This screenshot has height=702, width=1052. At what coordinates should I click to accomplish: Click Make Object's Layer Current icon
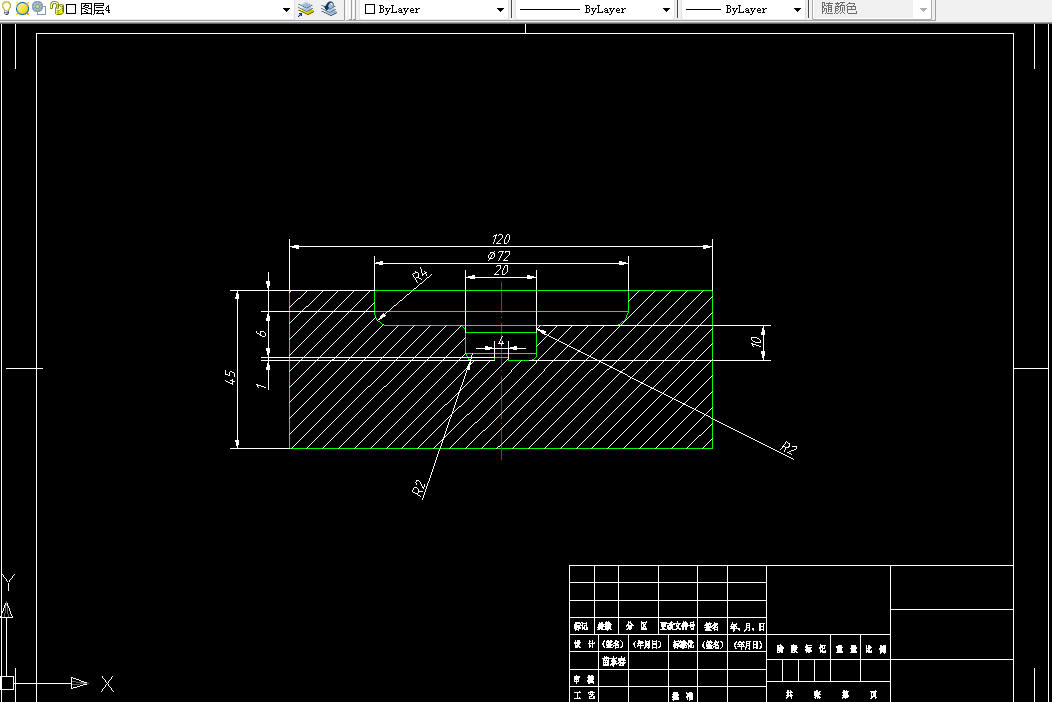click(x=306, y=9)
